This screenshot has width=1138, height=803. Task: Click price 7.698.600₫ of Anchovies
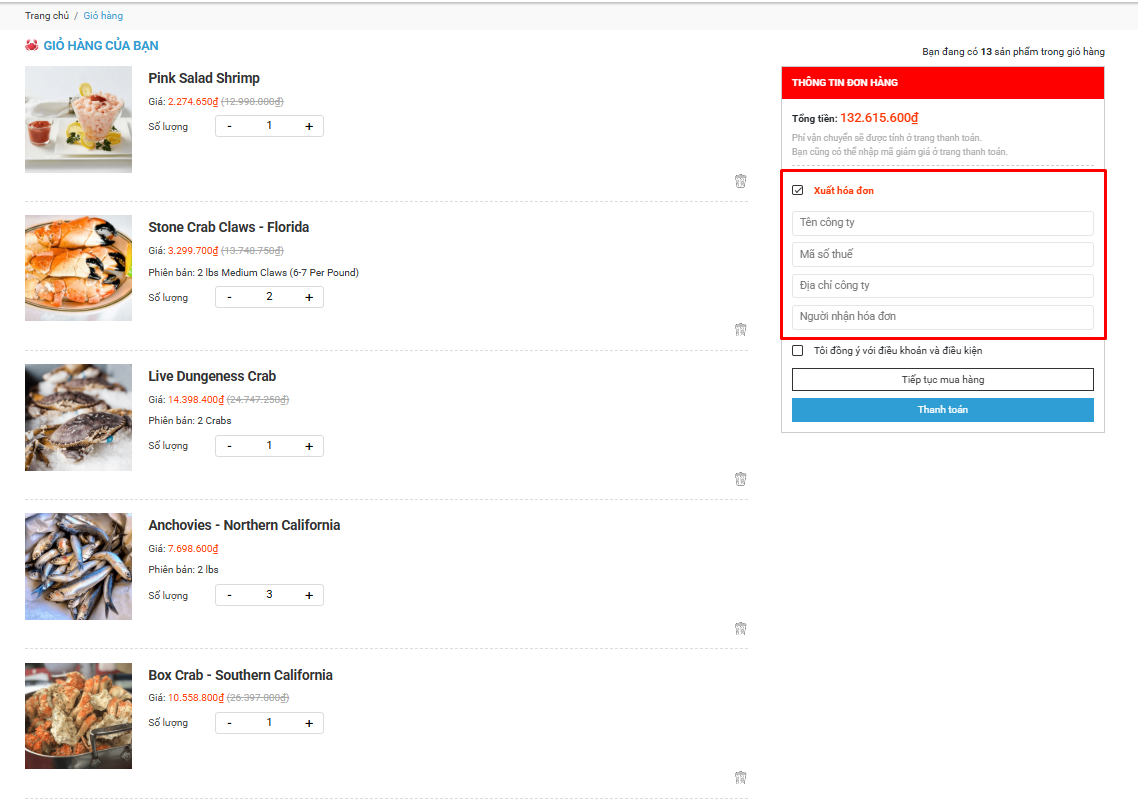coord(193,549)
